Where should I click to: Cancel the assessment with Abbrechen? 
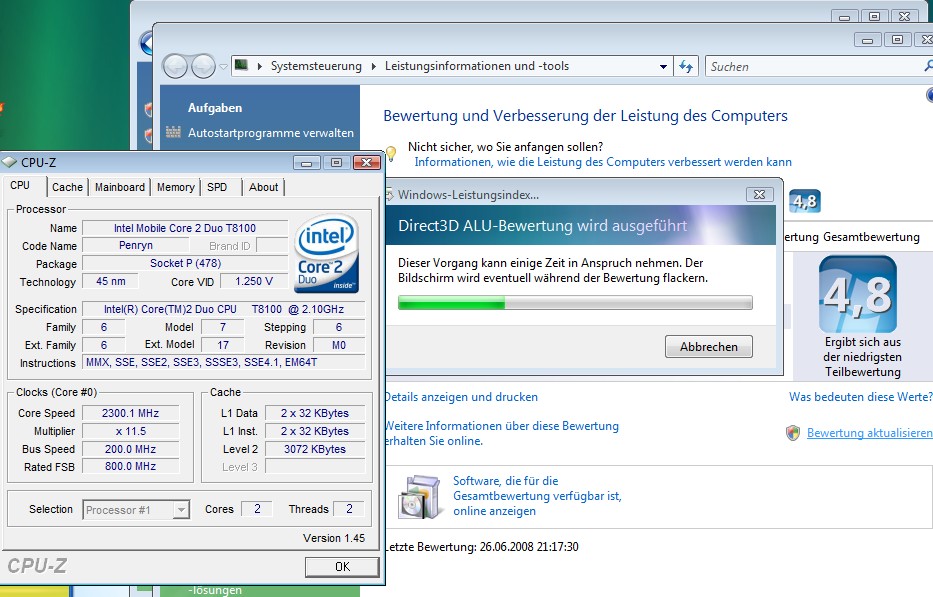709,346
